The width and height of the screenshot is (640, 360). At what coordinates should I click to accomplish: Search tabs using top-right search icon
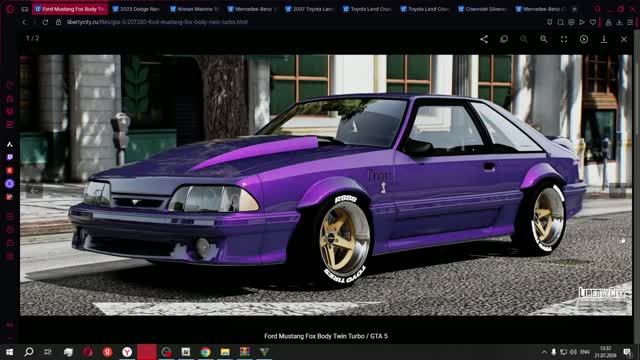tap(598, 9)
